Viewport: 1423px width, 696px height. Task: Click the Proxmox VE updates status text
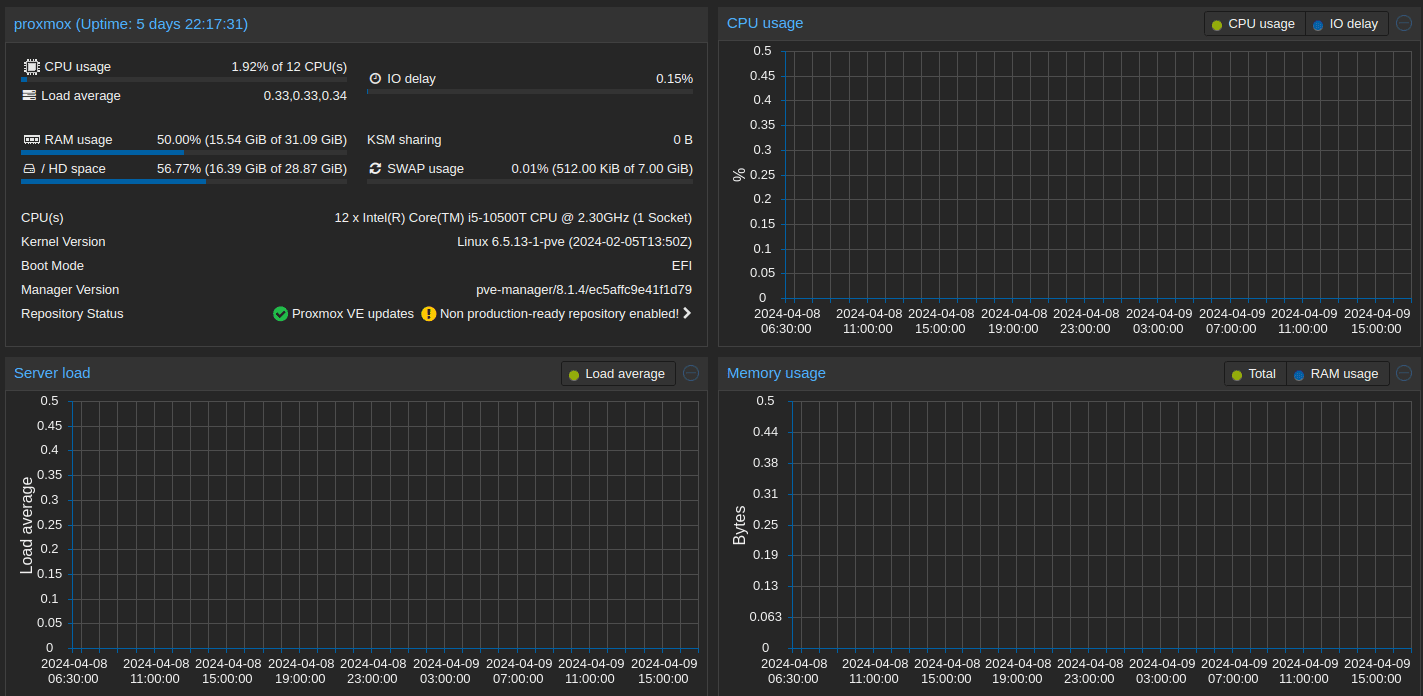(x=353, y=314)
